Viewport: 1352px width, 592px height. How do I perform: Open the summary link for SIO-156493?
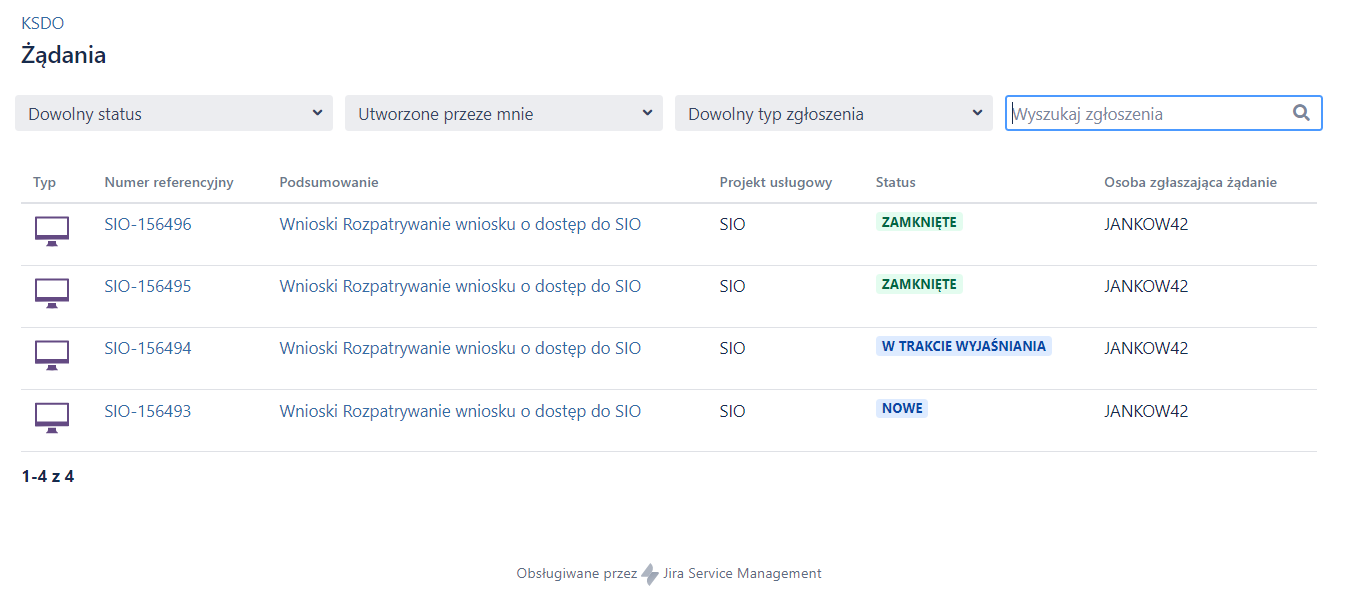(460, 410)
